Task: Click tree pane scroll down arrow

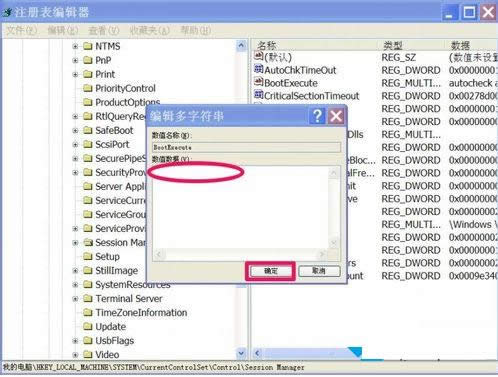Action: click(241, 353)
